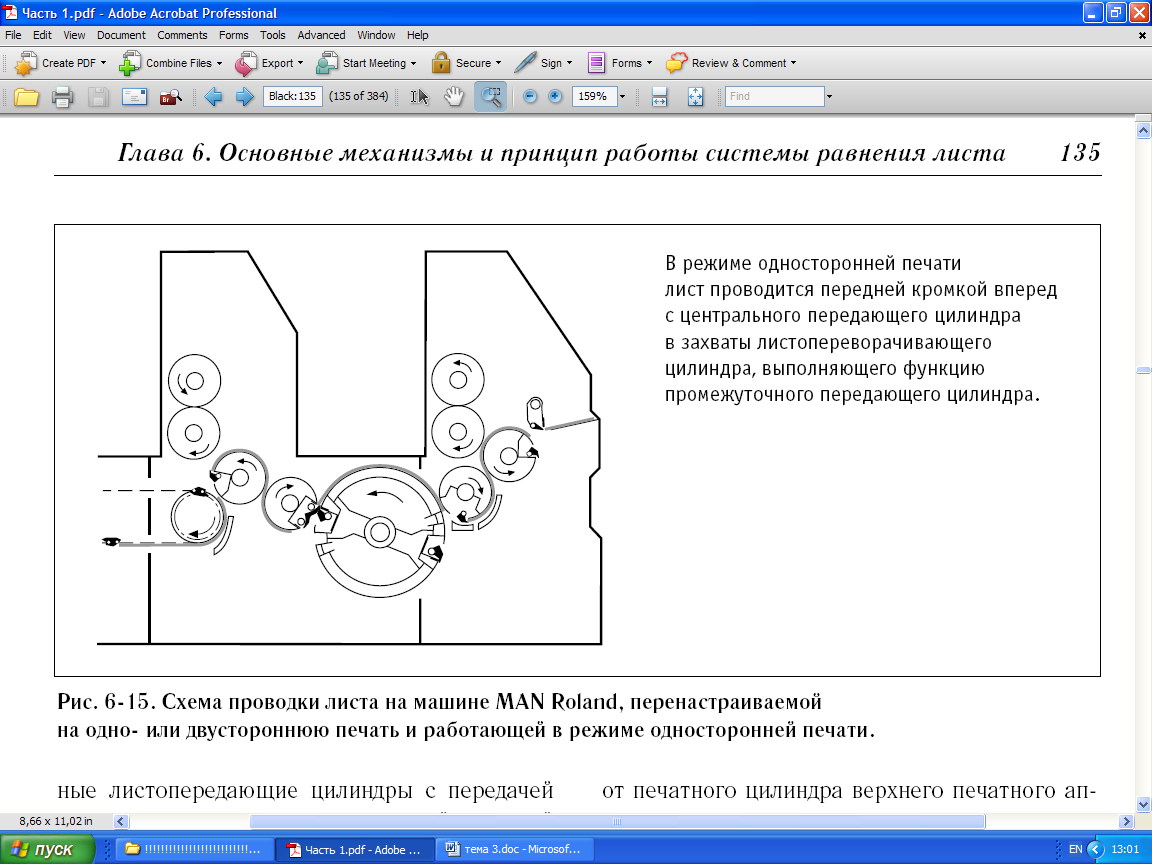
Task: Click into the Find text box
Action: pyautogui.click(x=774, y=96)
